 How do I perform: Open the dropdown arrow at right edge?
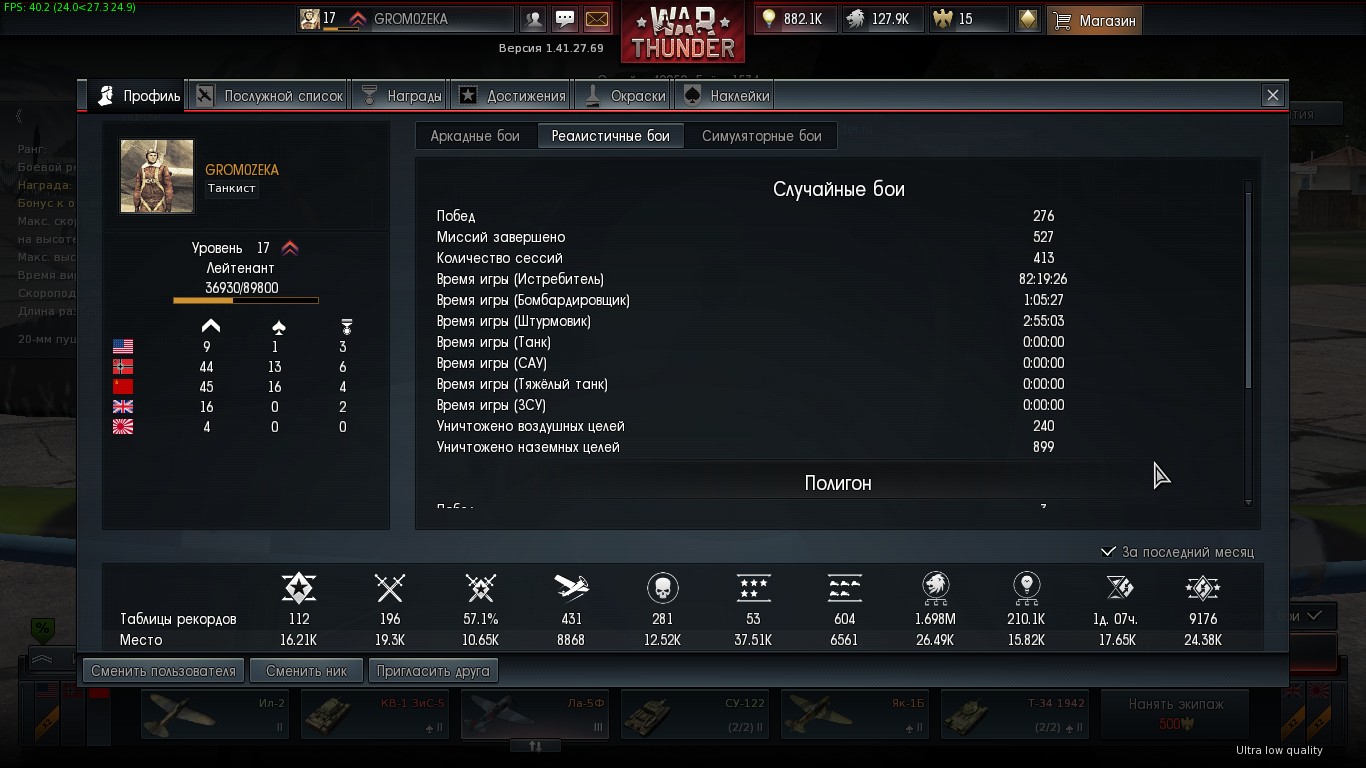1314,616
